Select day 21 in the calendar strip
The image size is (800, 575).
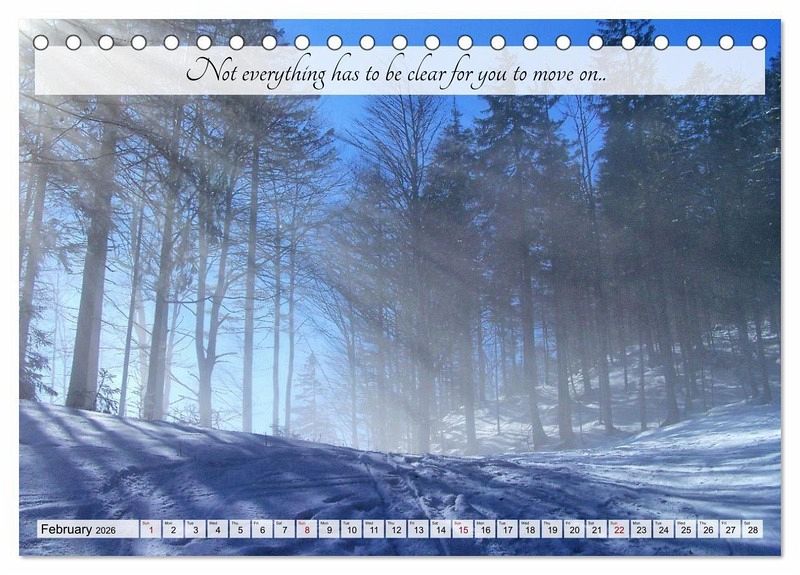[x=597, y=529]
